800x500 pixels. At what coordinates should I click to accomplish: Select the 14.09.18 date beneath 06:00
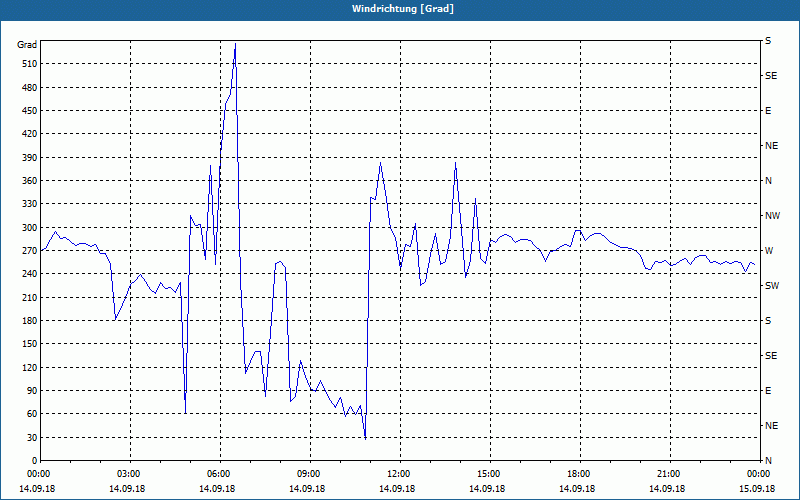coord(217,489)
